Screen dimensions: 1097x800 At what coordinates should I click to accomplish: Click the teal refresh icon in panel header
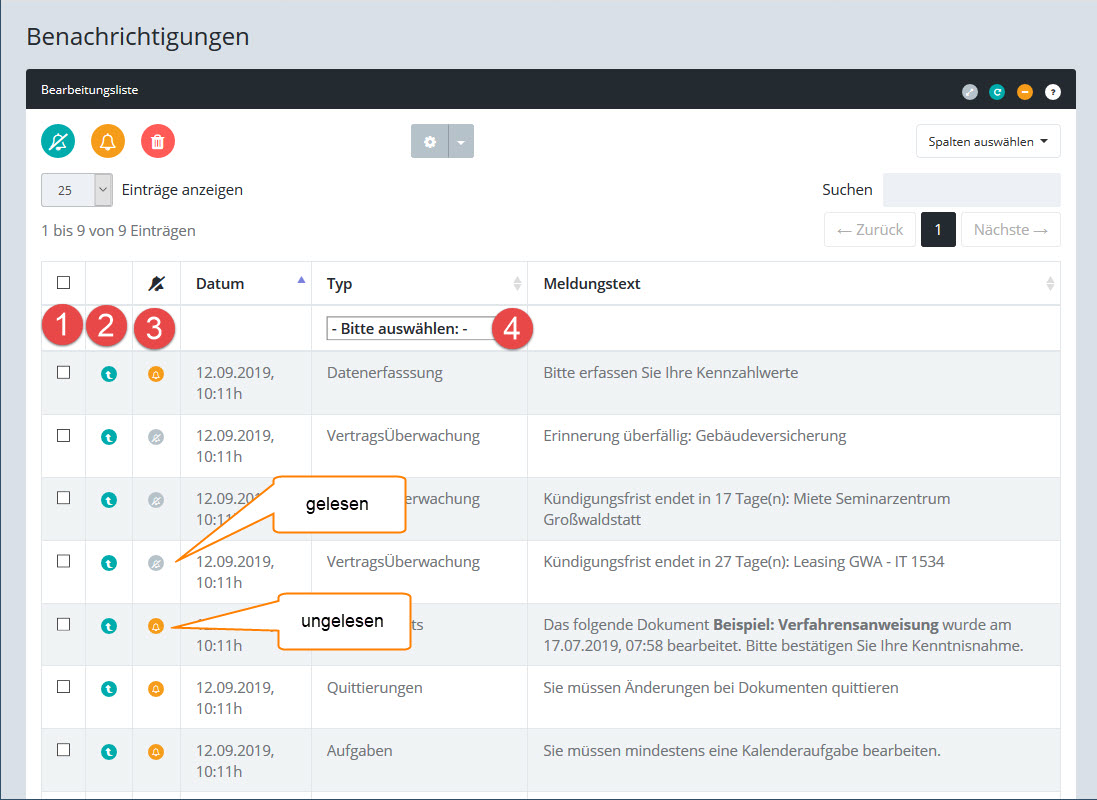[997, 92]
